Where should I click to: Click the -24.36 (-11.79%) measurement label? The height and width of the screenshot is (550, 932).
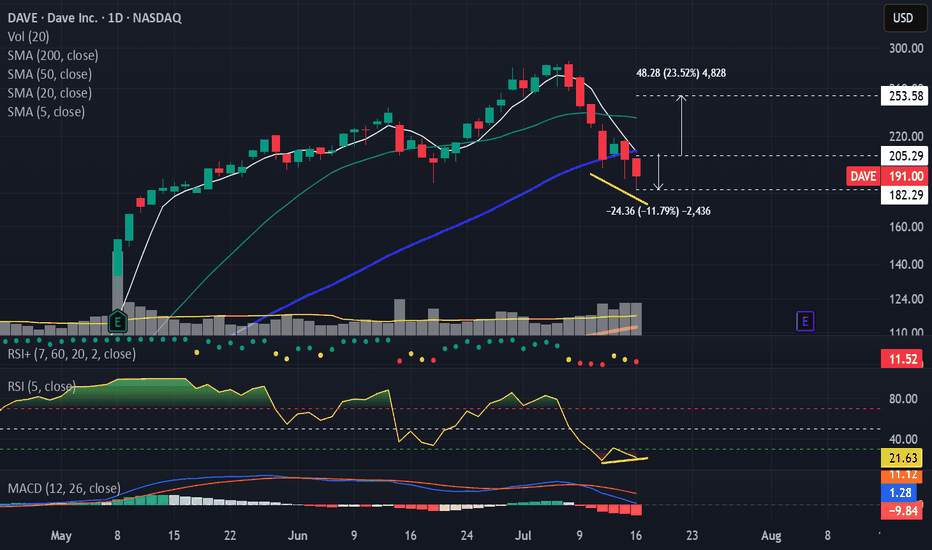click(658, 211)
